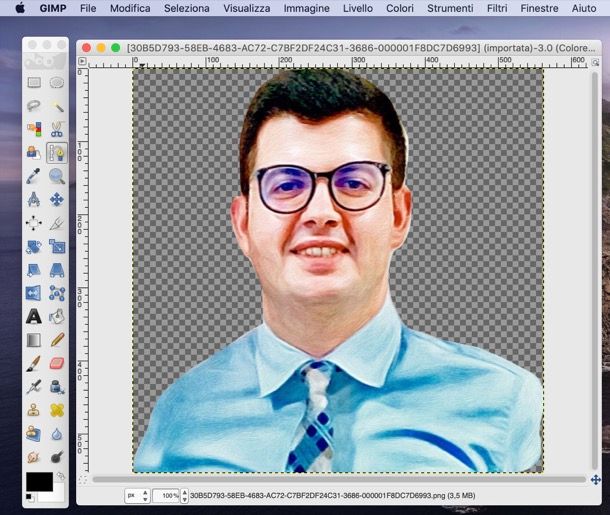Select the Blend gradient tool
Viewport: 610px width, 515px height.
(x=34, y=340)
